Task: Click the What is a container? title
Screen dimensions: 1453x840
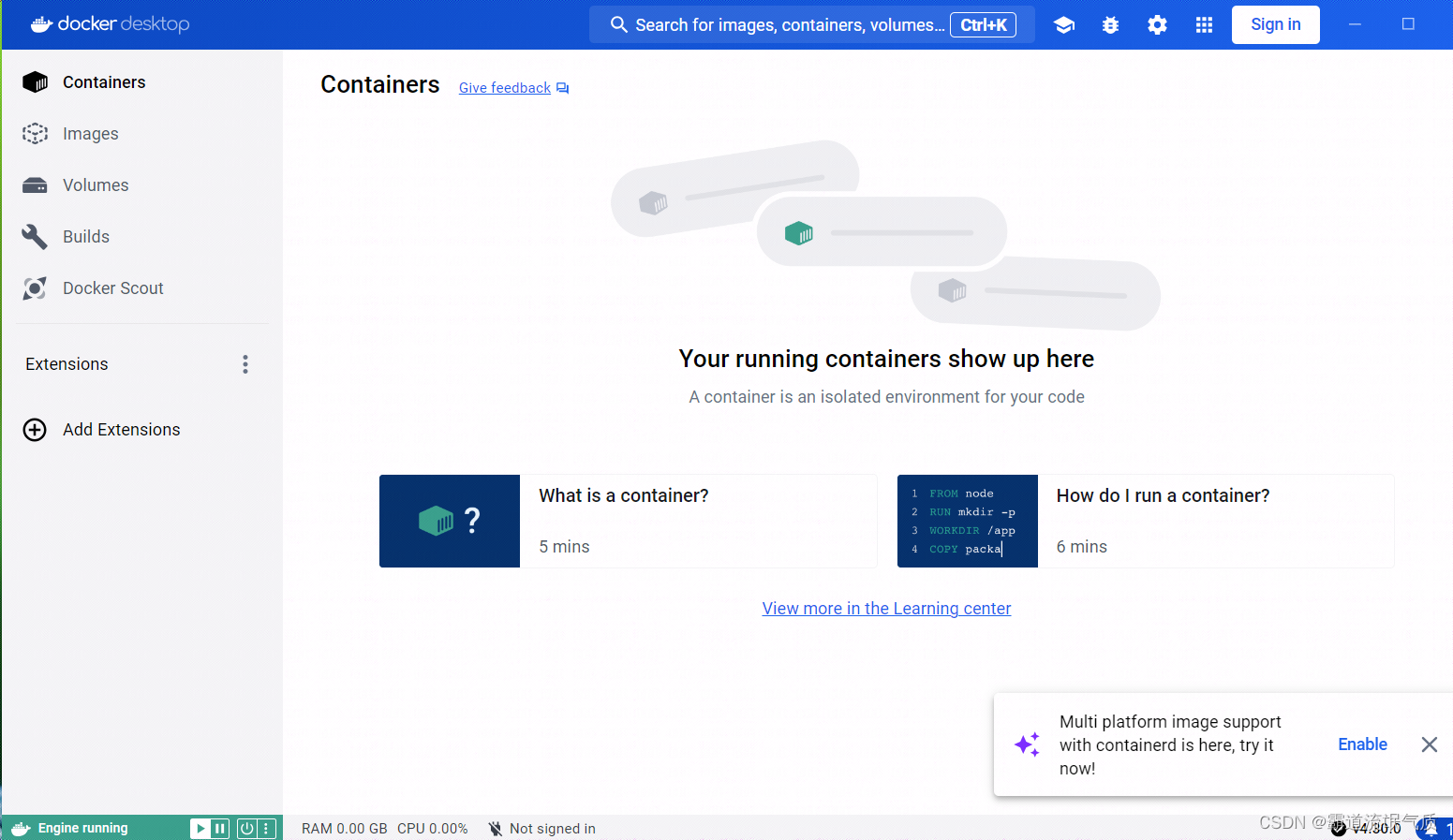Action: (x=624, y=495)
